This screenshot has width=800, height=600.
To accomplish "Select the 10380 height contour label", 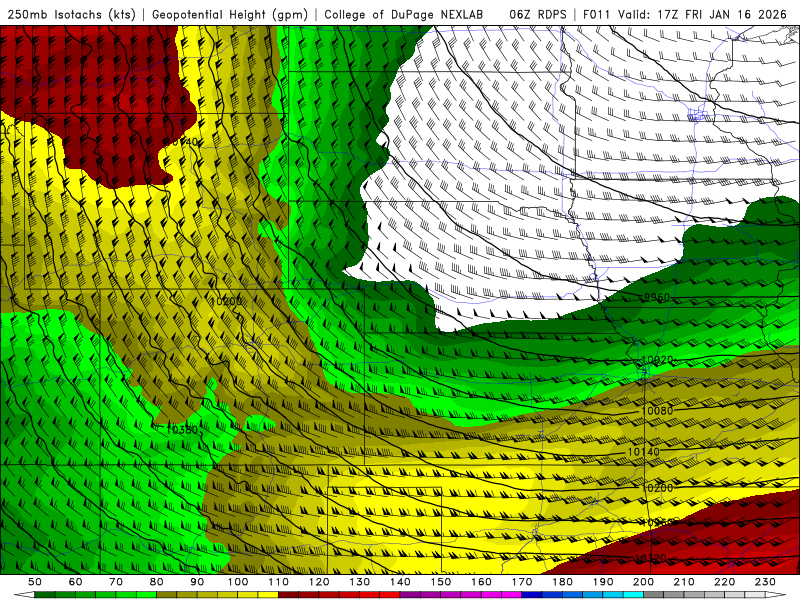I will (182, 430).
